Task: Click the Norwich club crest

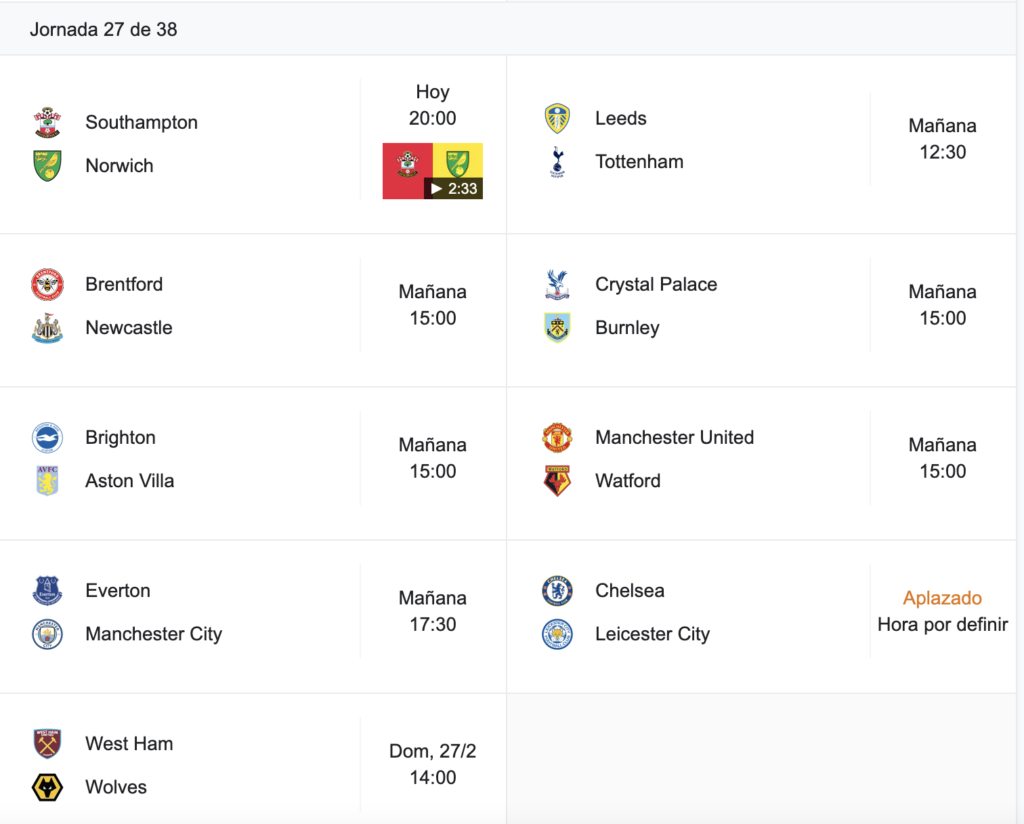Action: click(48, 165)
